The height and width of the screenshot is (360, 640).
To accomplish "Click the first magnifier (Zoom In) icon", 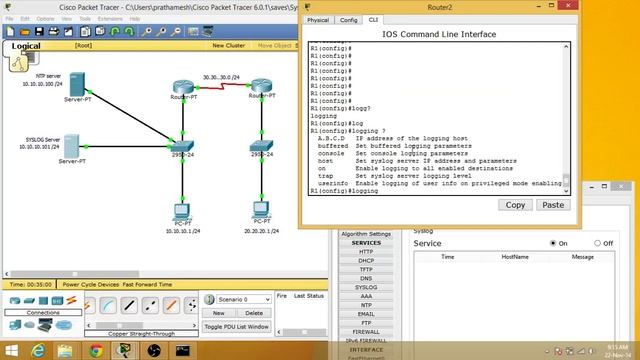I will (x=146, y=31).
